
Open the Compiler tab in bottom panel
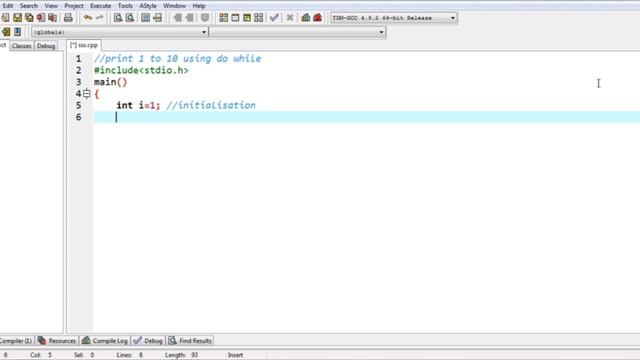tap(16, 340)
